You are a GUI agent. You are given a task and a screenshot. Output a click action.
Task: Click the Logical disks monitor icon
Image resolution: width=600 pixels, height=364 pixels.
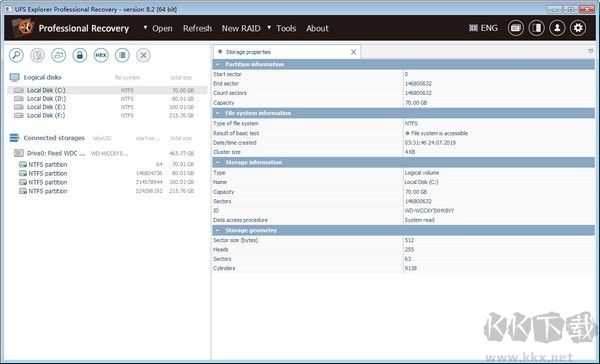(x=15, y=77)
